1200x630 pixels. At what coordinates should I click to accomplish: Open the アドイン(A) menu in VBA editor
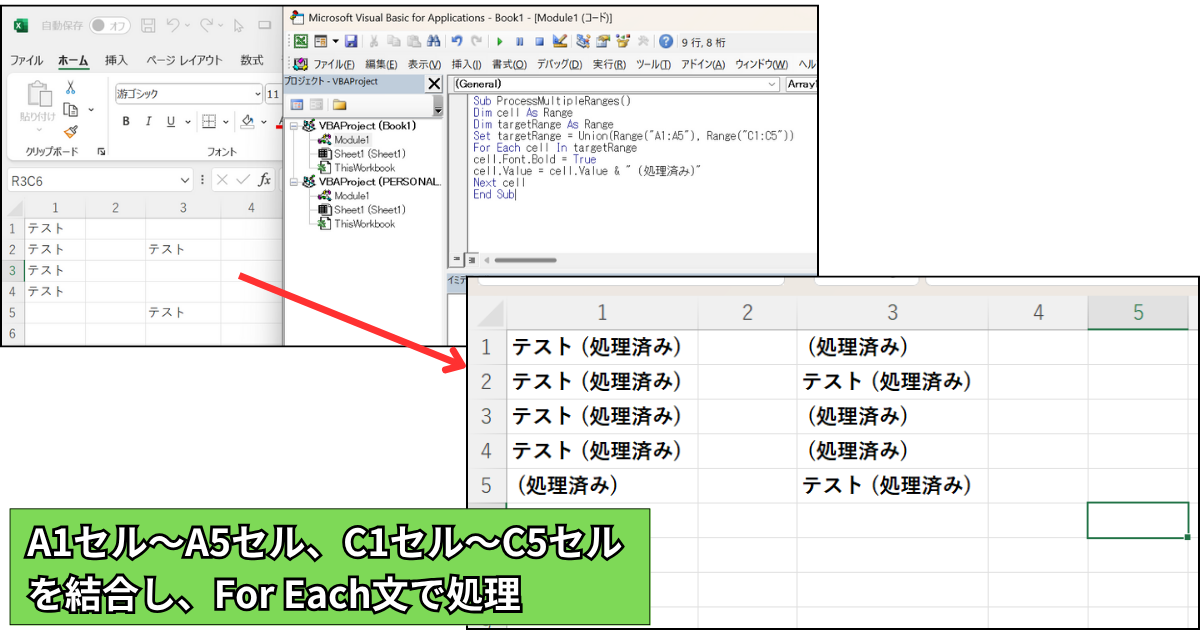(702, 65)
